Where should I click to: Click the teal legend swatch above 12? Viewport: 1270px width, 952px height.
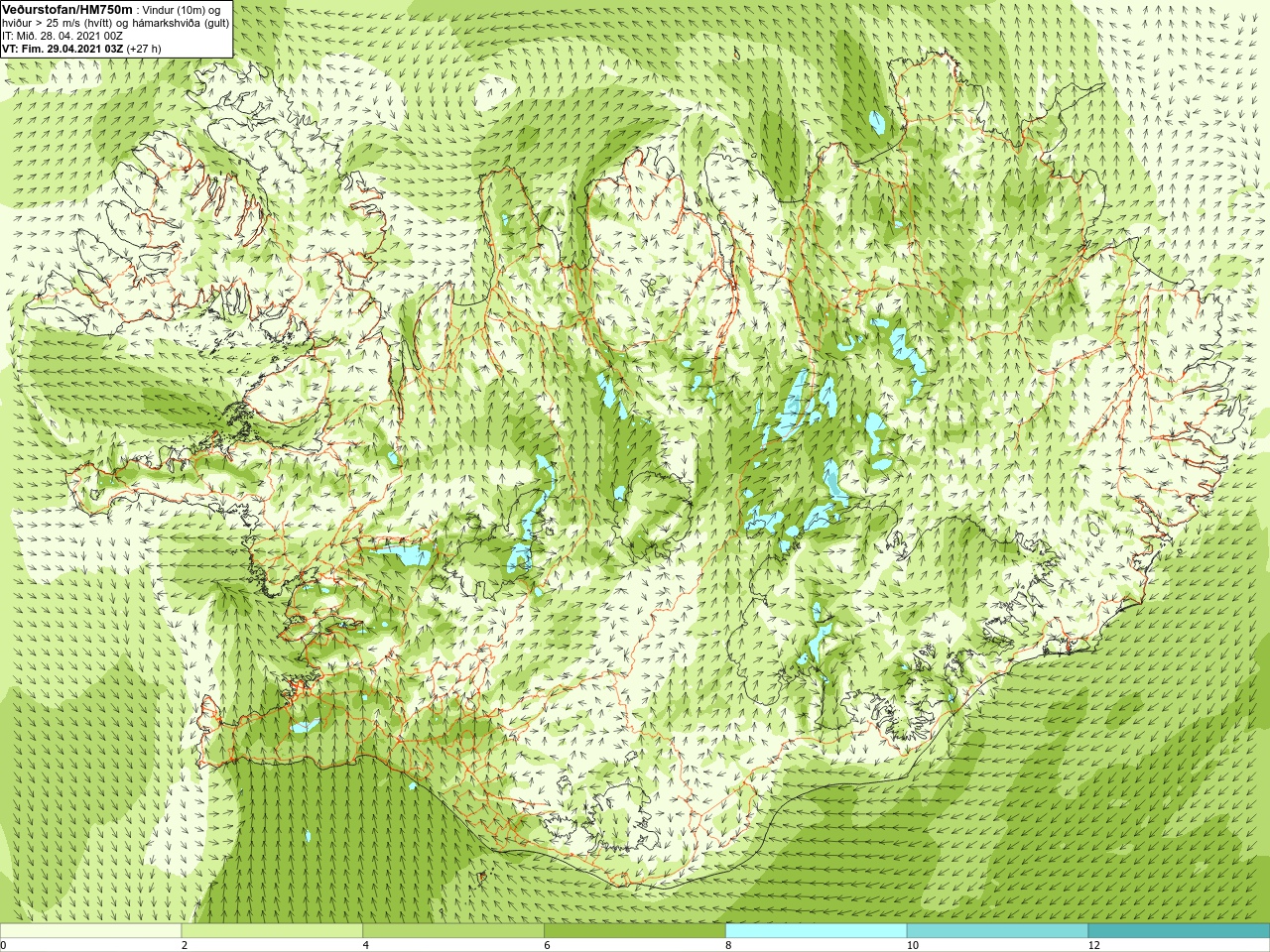pos(1179,931)
